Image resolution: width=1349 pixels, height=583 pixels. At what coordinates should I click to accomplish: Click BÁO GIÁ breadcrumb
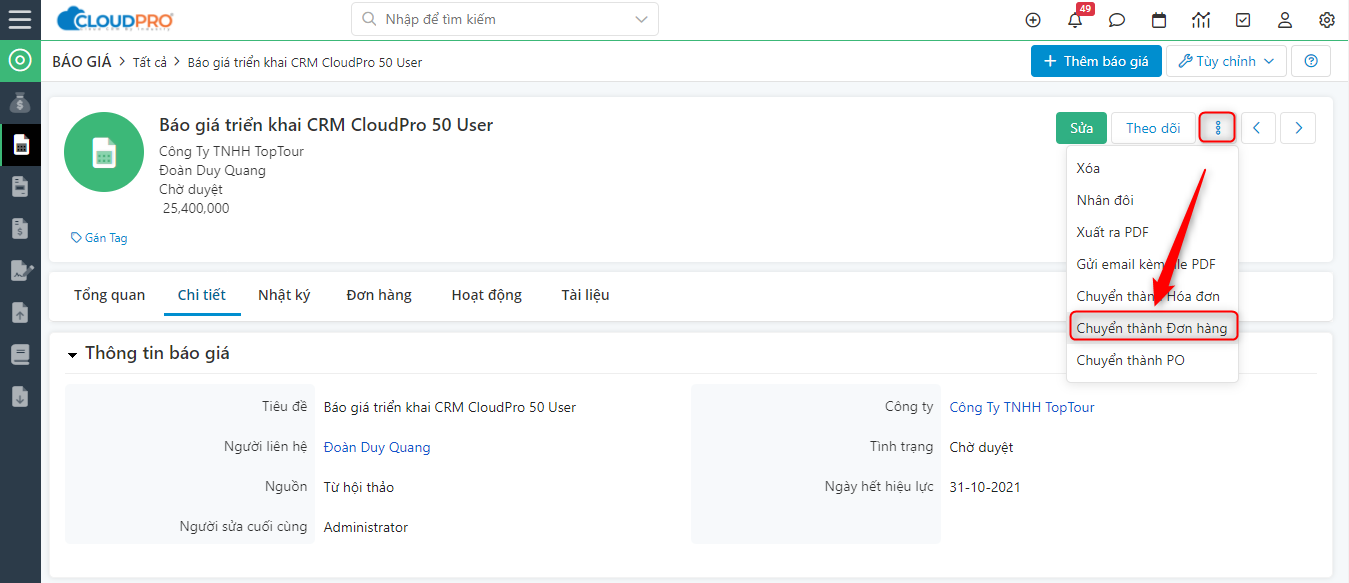pos(82,61)
